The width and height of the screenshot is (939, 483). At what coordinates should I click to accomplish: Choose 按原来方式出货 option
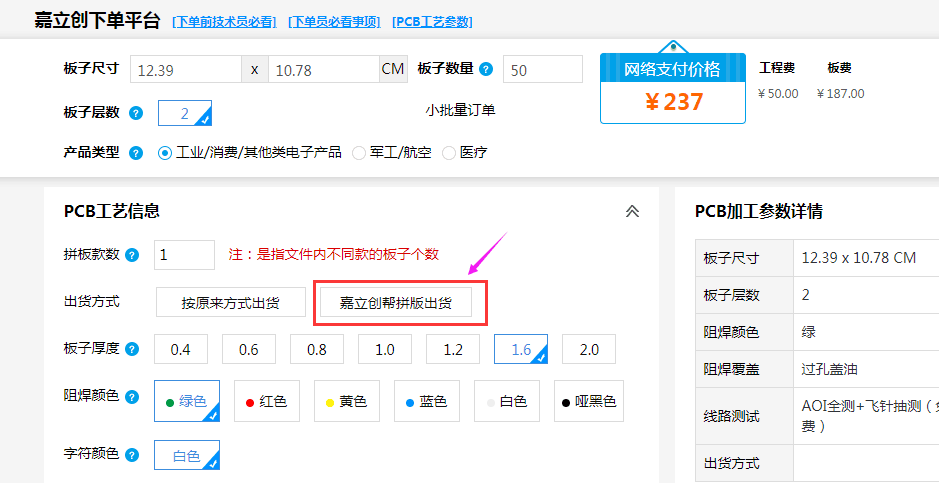(x=230, y=303)
